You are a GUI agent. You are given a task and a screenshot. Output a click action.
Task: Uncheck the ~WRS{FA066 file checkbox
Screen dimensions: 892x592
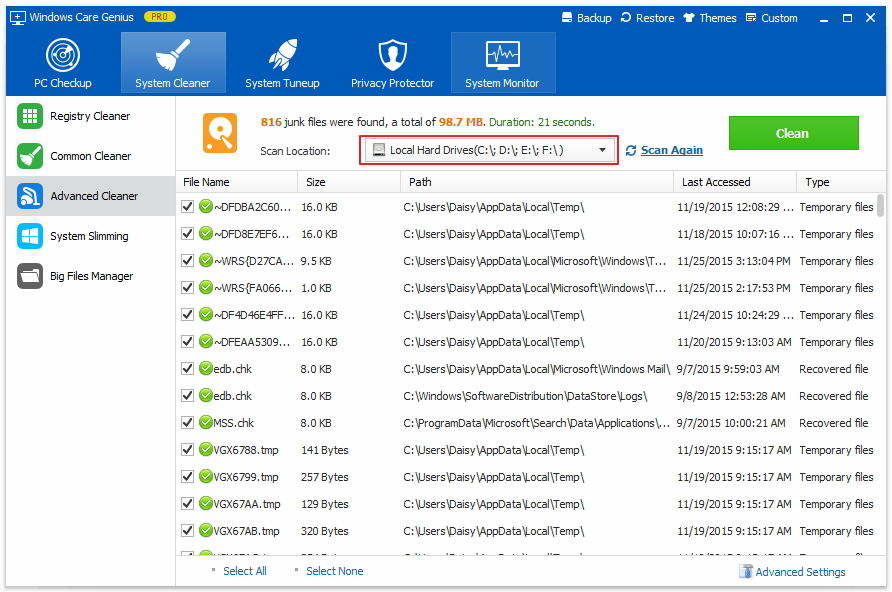pyautogui.click(x=187, y=287)
